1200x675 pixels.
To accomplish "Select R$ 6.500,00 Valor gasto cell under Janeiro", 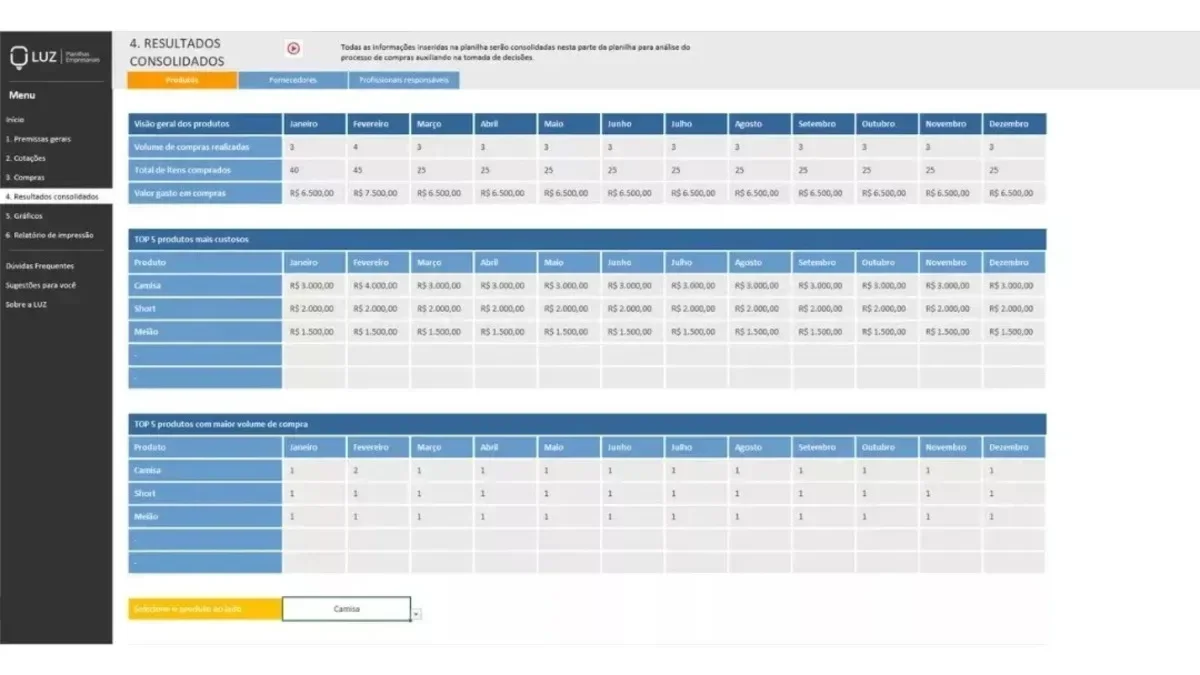I will tap(314, 193).
